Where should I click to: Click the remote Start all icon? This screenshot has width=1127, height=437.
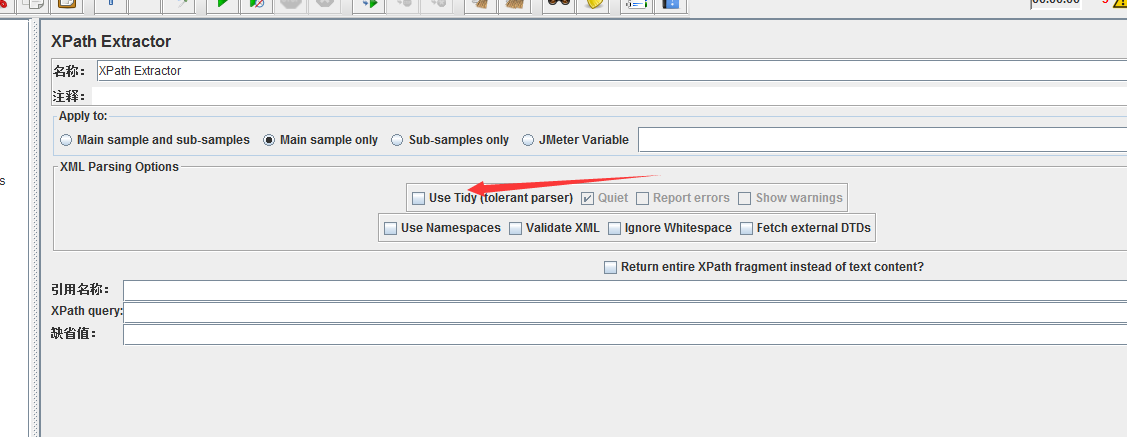370,4
